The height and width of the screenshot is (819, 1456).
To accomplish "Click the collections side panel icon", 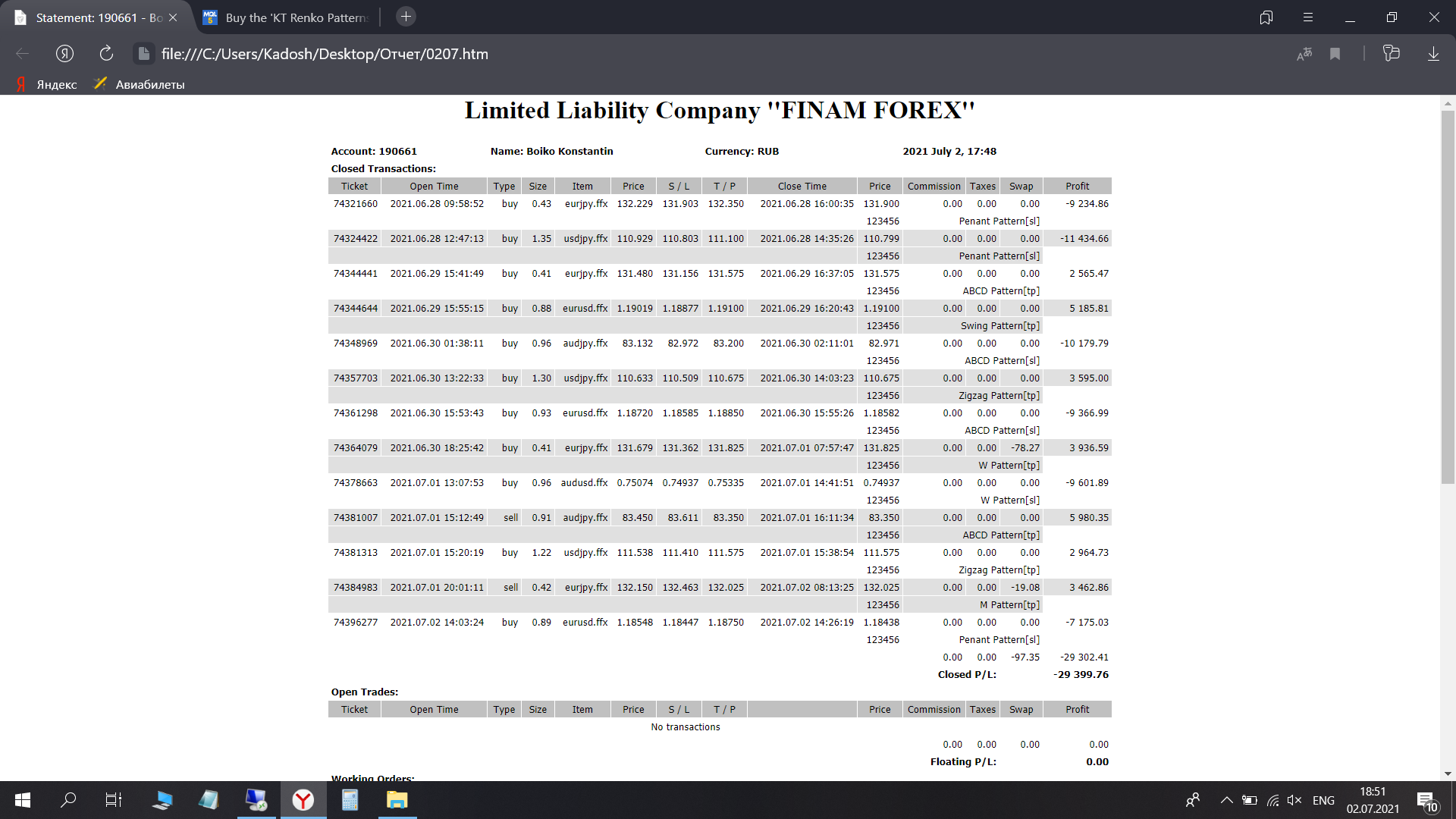I will (x=1391, y=54).
